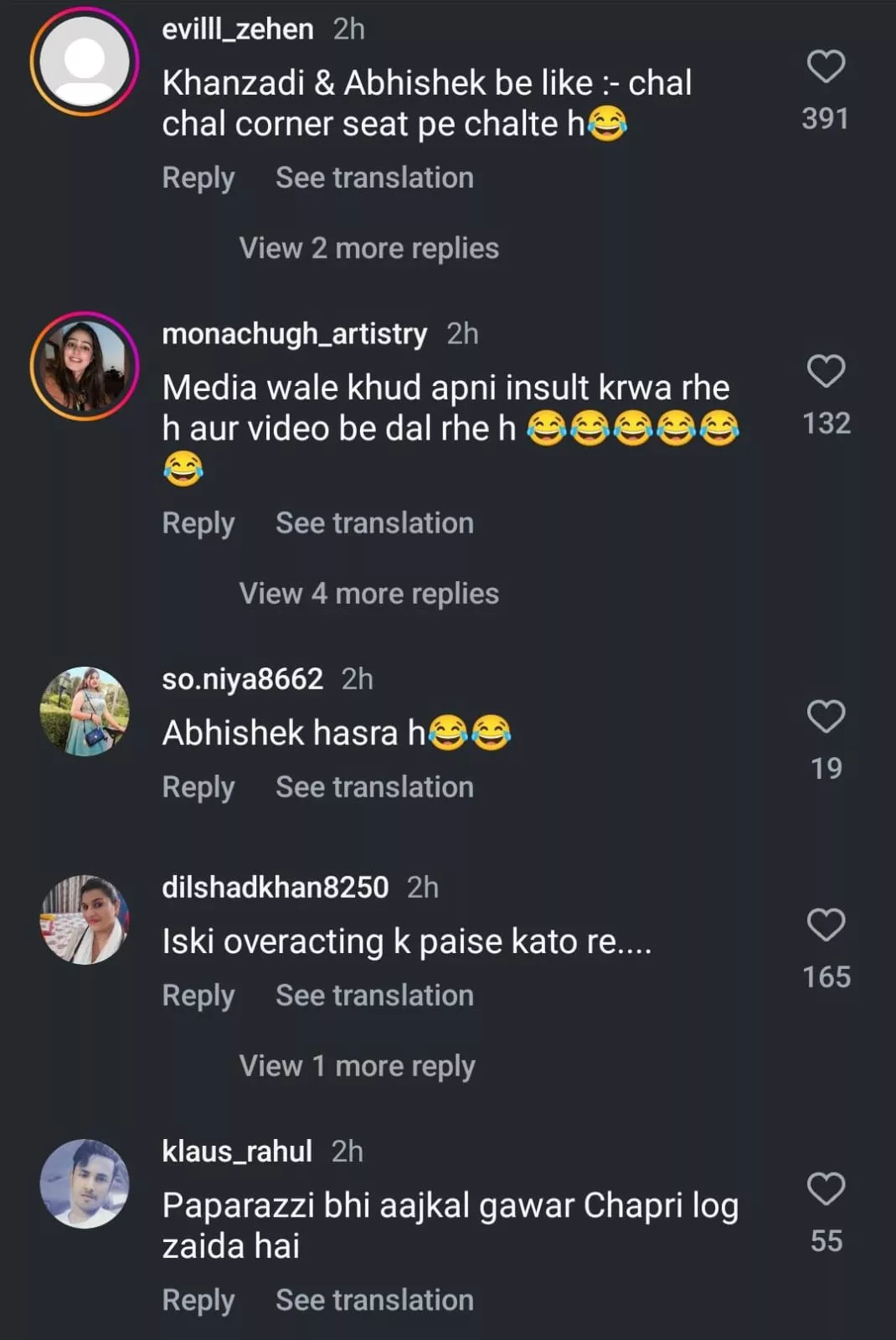Image resolution: width=896 pixels, height=1340 pixels.
Task: Open klaus_rahul username link
Action: point(237,1152)
